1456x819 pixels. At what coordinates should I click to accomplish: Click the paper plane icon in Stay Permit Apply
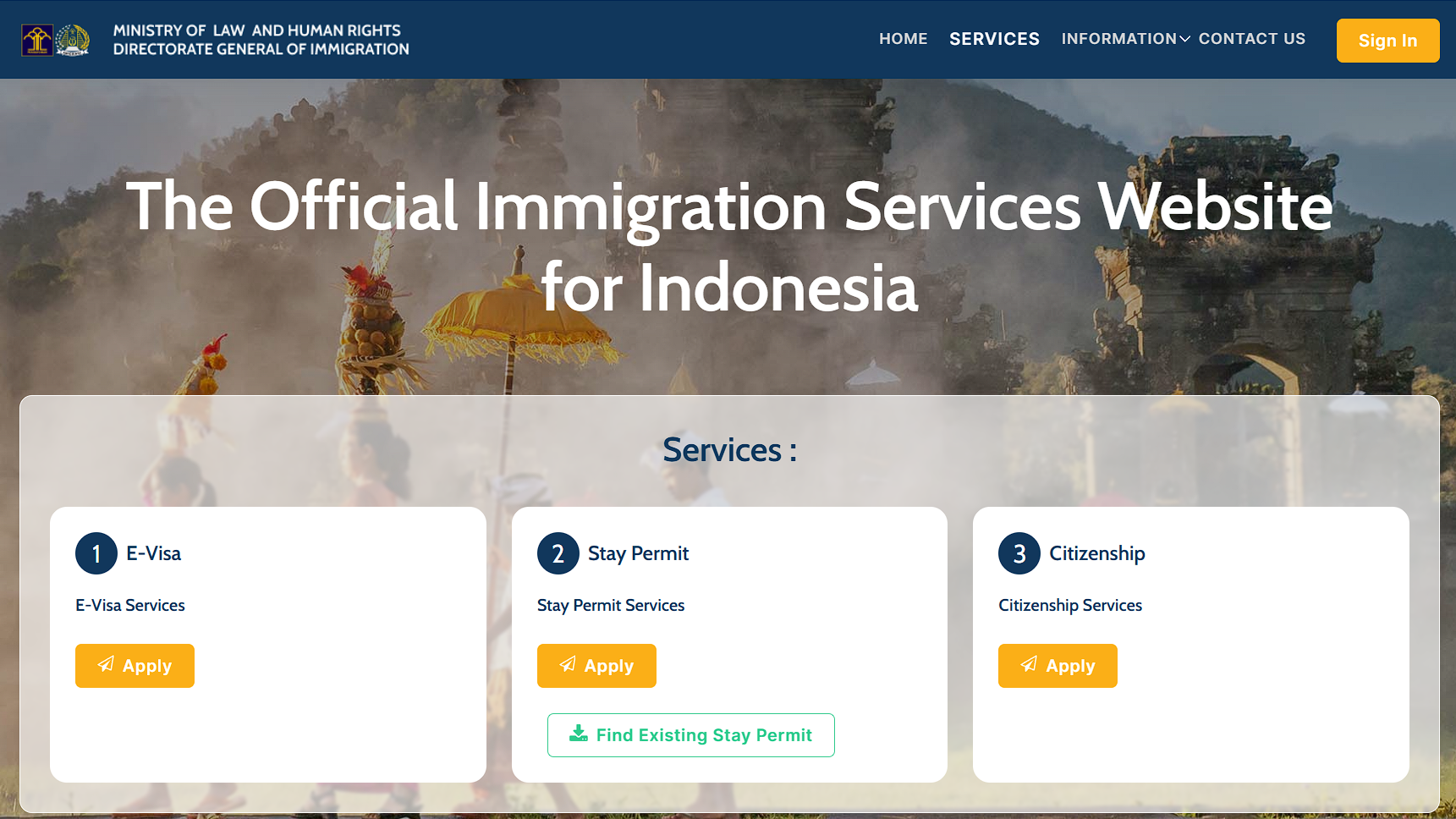[568, 665]
